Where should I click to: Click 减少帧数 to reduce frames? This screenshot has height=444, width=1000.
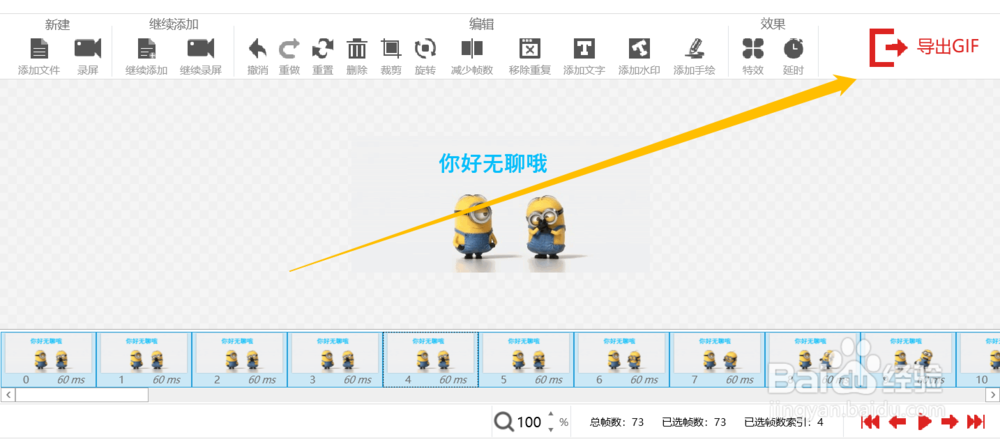(x=472, y=48)
